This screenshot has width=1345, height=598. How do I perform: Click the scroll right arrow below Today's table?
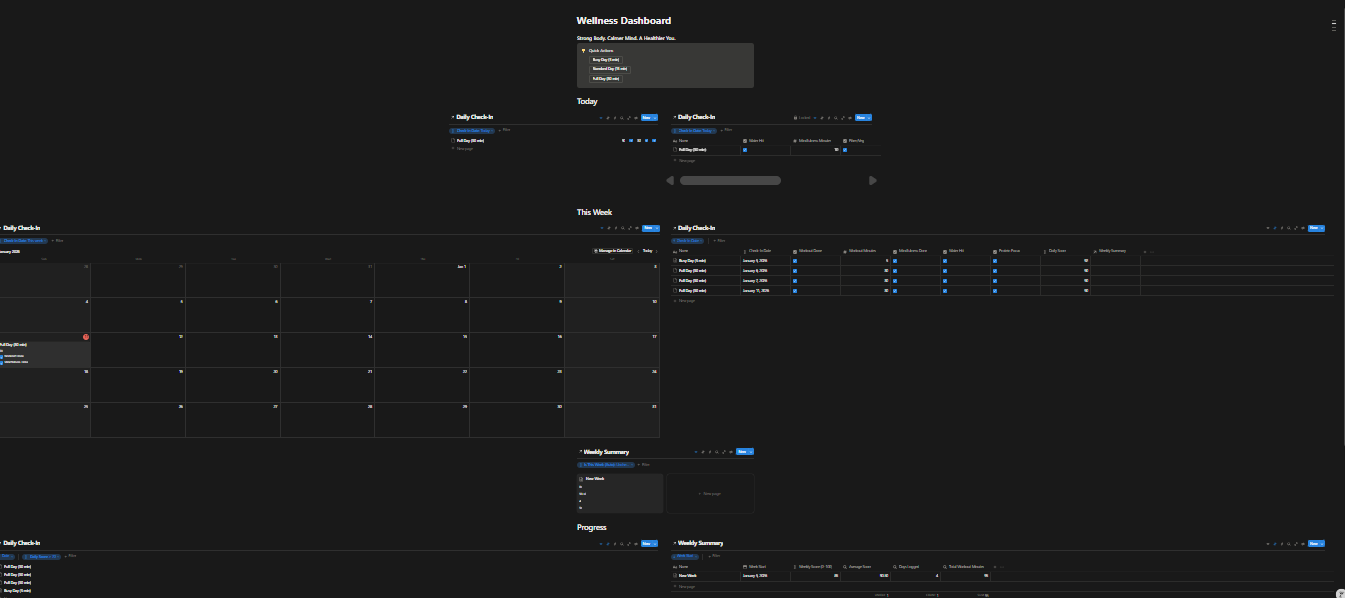[872, 181]
